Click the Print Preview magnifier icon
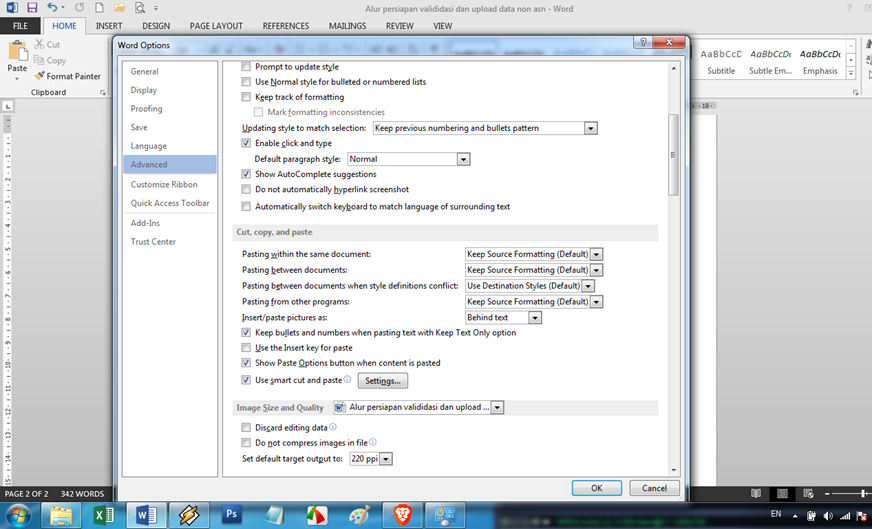The width and height of the screenshot is (872, 529). coord(140,8)
